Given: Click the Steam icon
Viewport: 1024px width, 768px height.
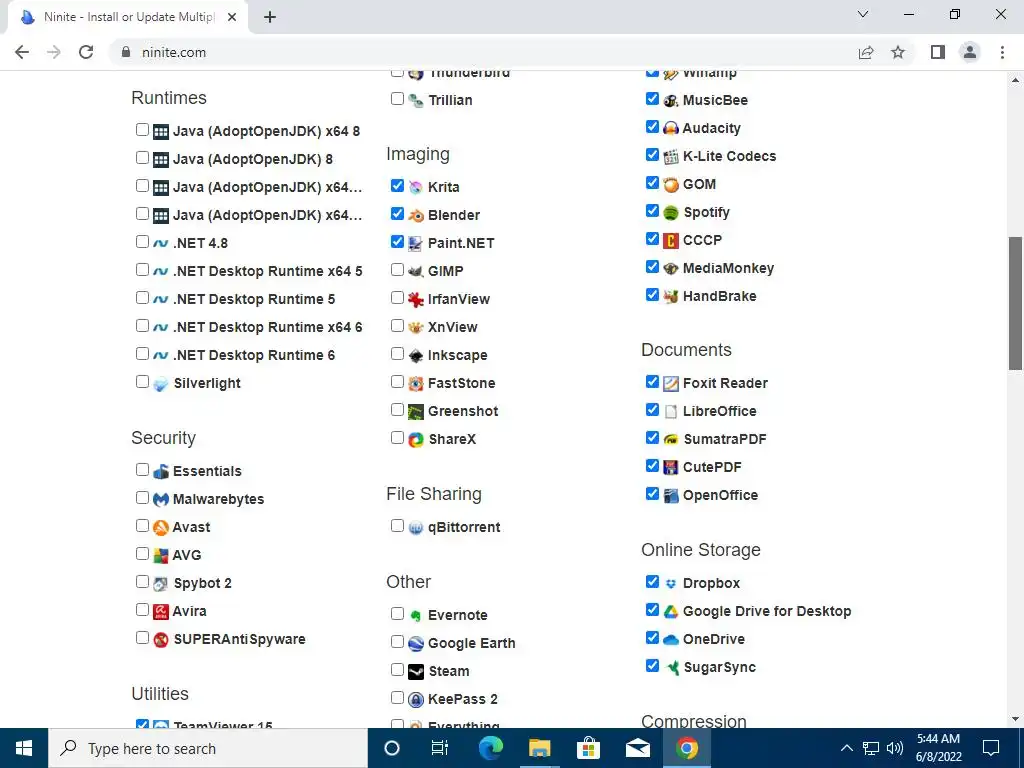Looking at the screenshot, I should click(x=416, y=671).
